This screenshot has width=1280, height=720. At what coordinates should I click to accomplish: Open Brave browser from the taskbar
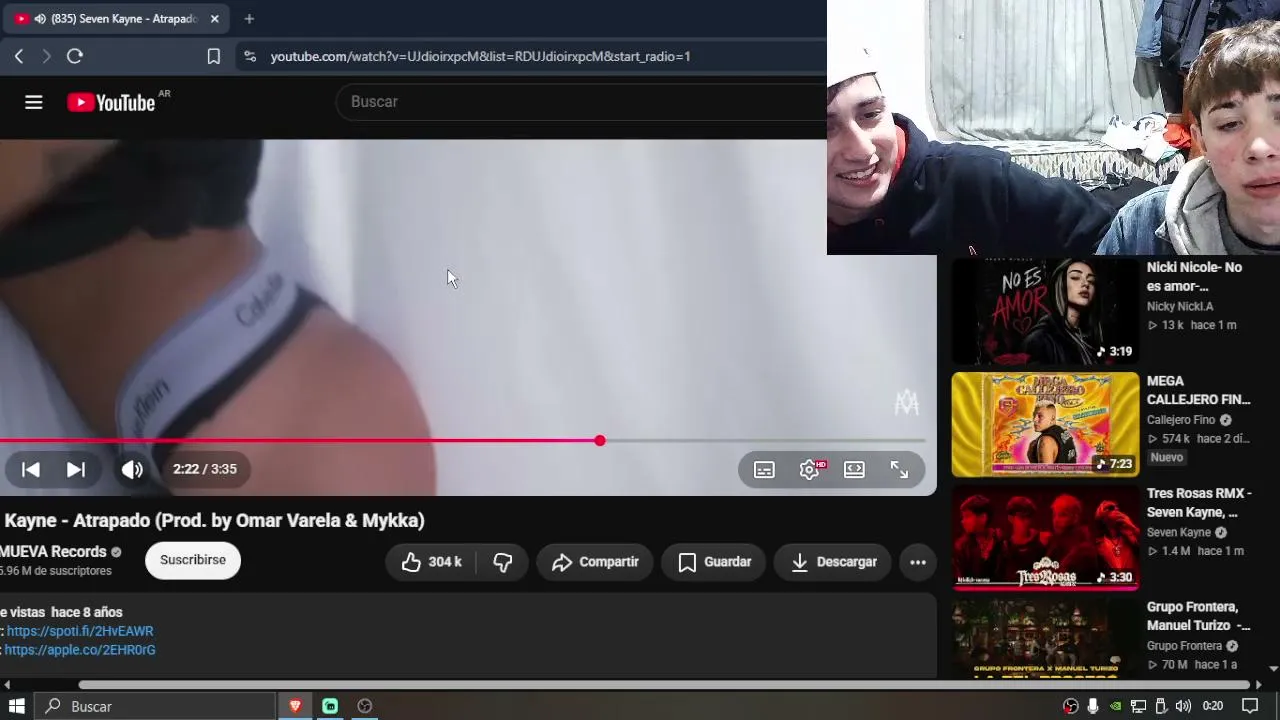point(295,706)
